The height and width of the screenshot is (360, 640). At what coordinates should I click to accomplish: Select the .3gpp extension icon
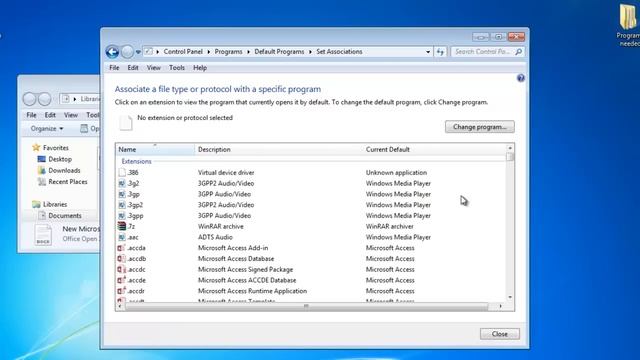coord(122,216)
